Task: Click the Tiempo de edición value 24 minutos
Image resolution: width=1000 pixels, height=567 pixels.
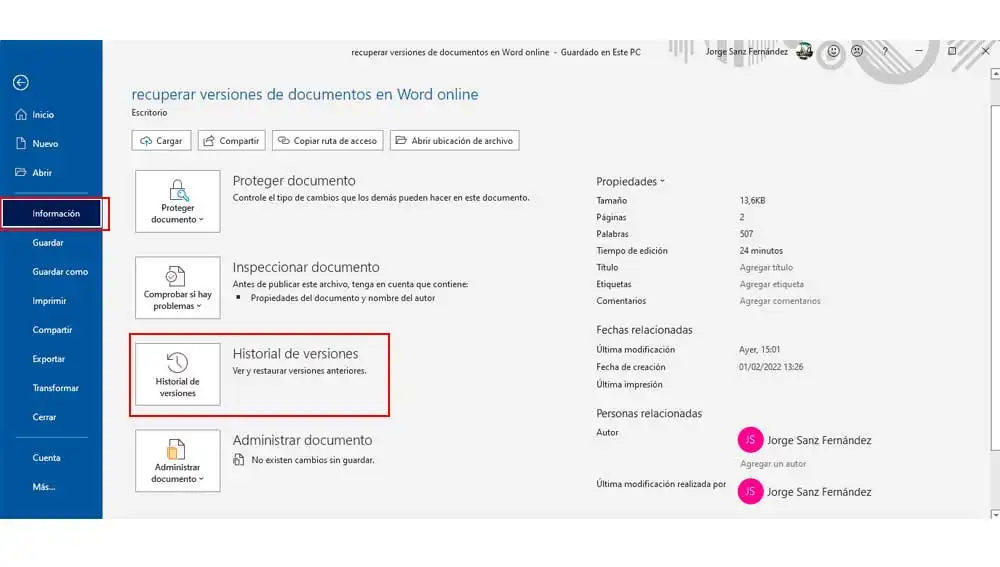Action: pyautogui.click(x=761, y=251)
